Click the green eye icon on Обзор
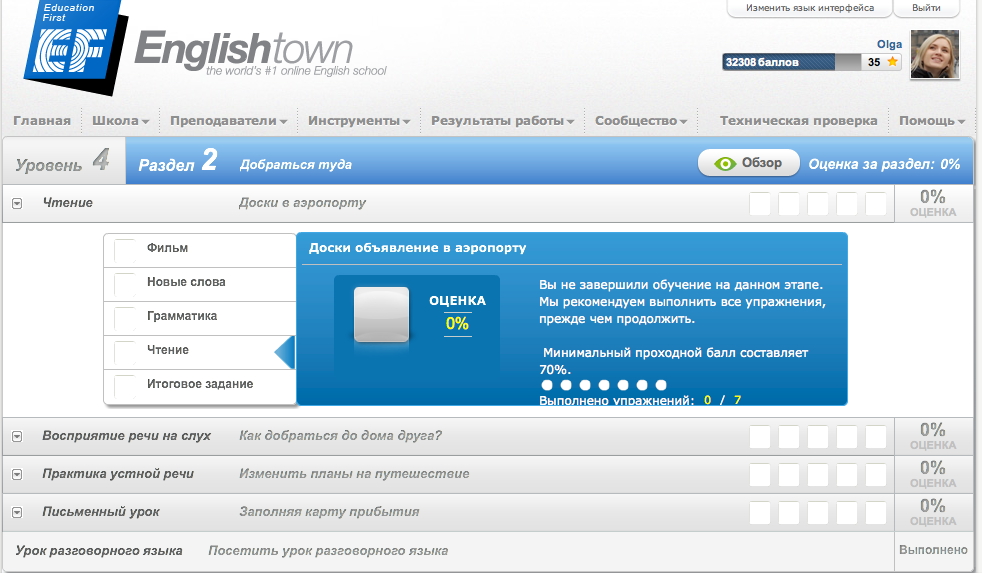Viewport: 982px width, 573px height. 725,163
